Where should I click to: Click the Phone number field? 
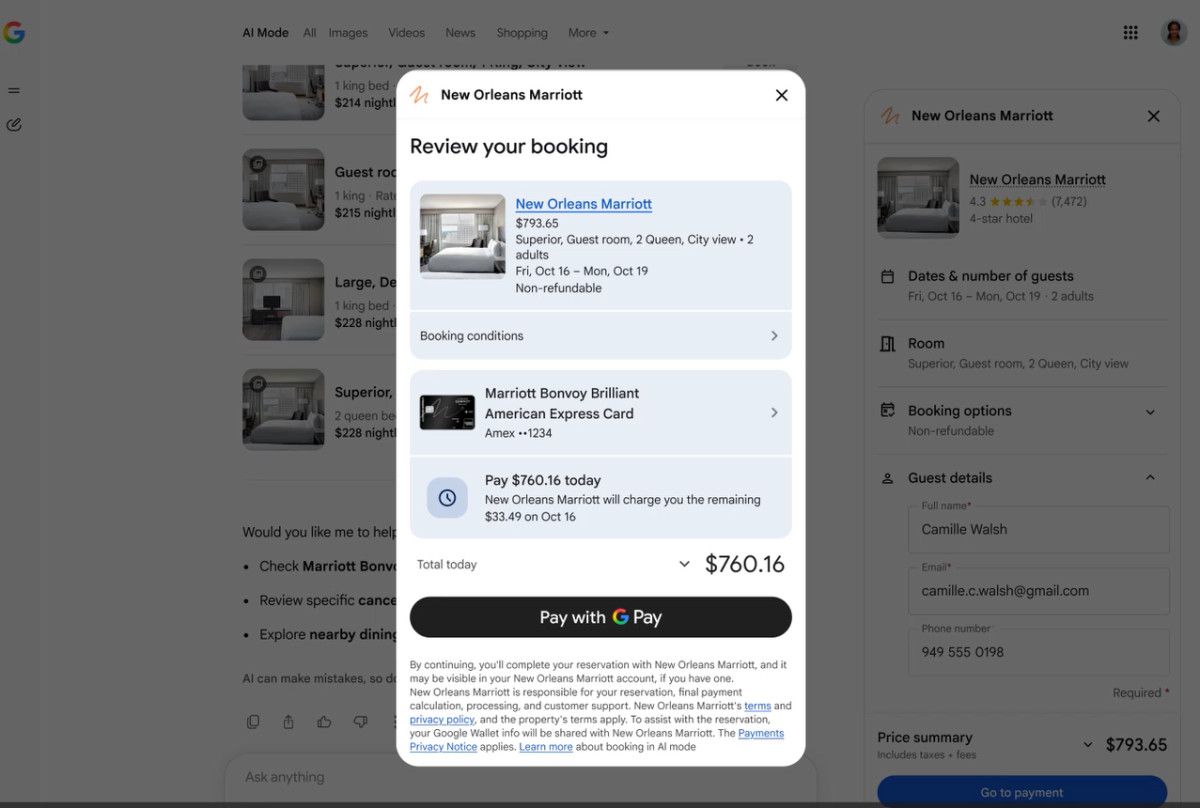[x=1038, y=652]
